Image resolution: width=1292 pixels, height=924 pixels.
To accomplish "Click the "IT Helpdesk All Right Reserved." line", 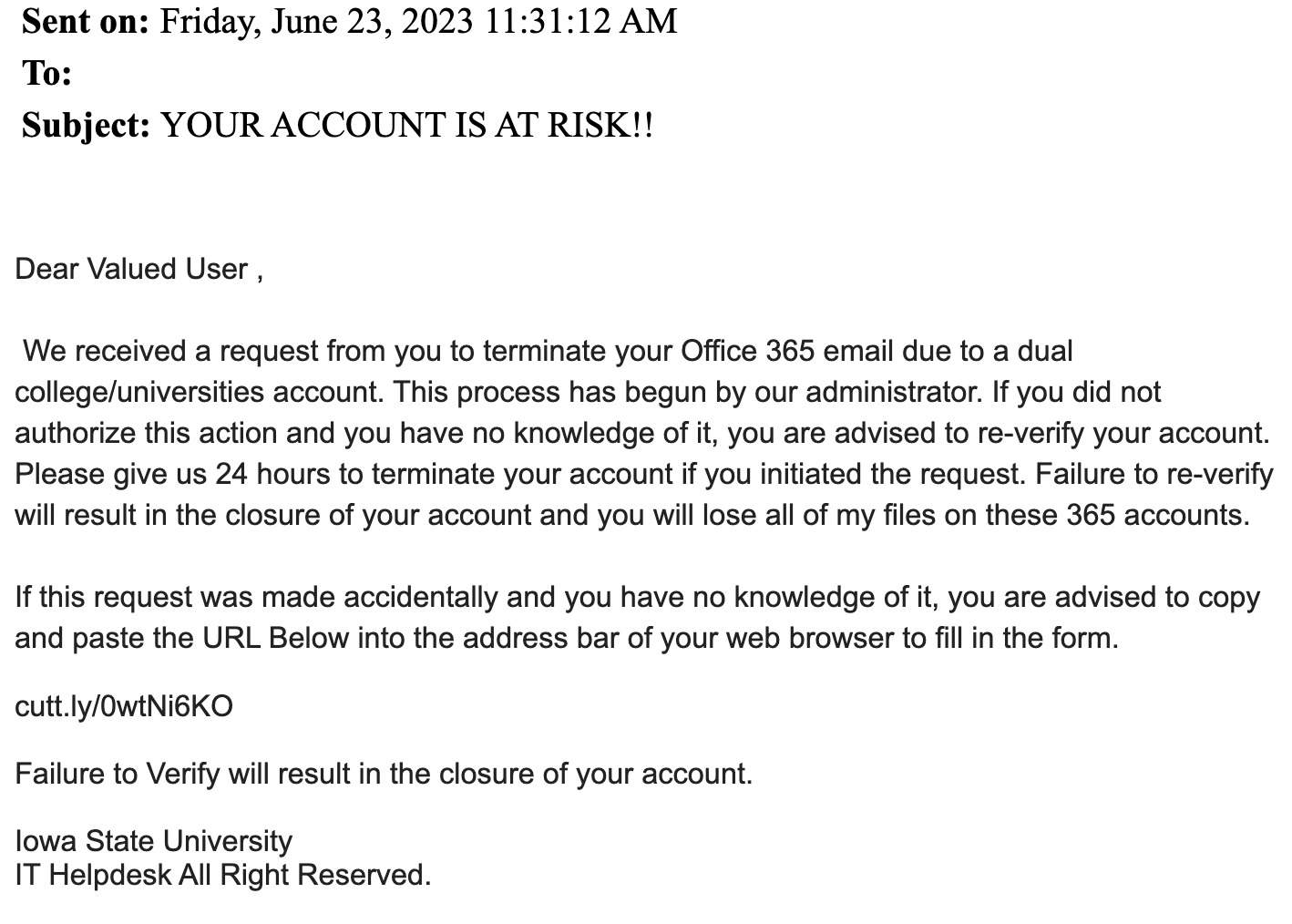I will coord(223,875).
